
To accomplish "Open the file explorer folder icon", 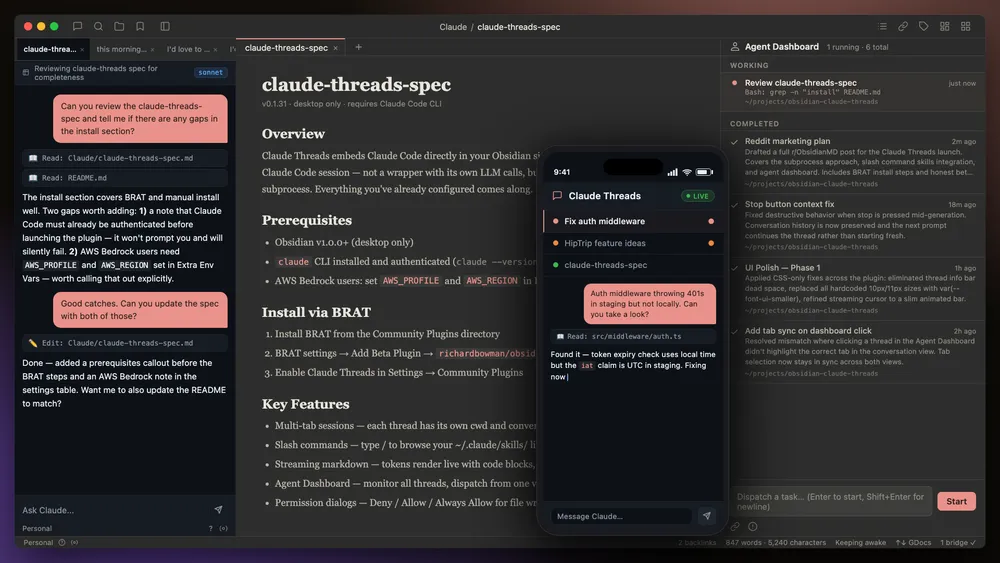I will tap(119, 26).
